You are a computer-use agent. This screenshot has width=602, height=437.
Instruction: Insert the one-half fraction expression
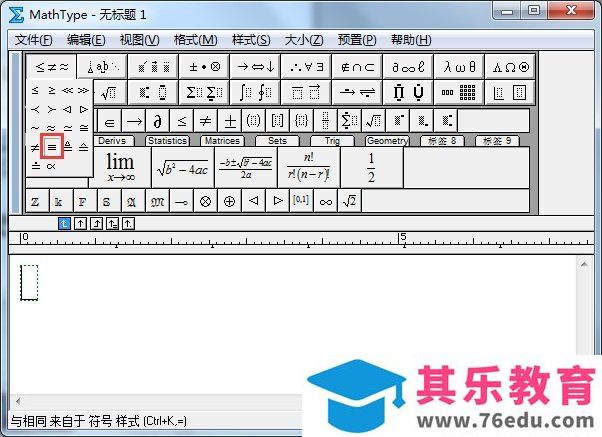[x=372, y=167]
